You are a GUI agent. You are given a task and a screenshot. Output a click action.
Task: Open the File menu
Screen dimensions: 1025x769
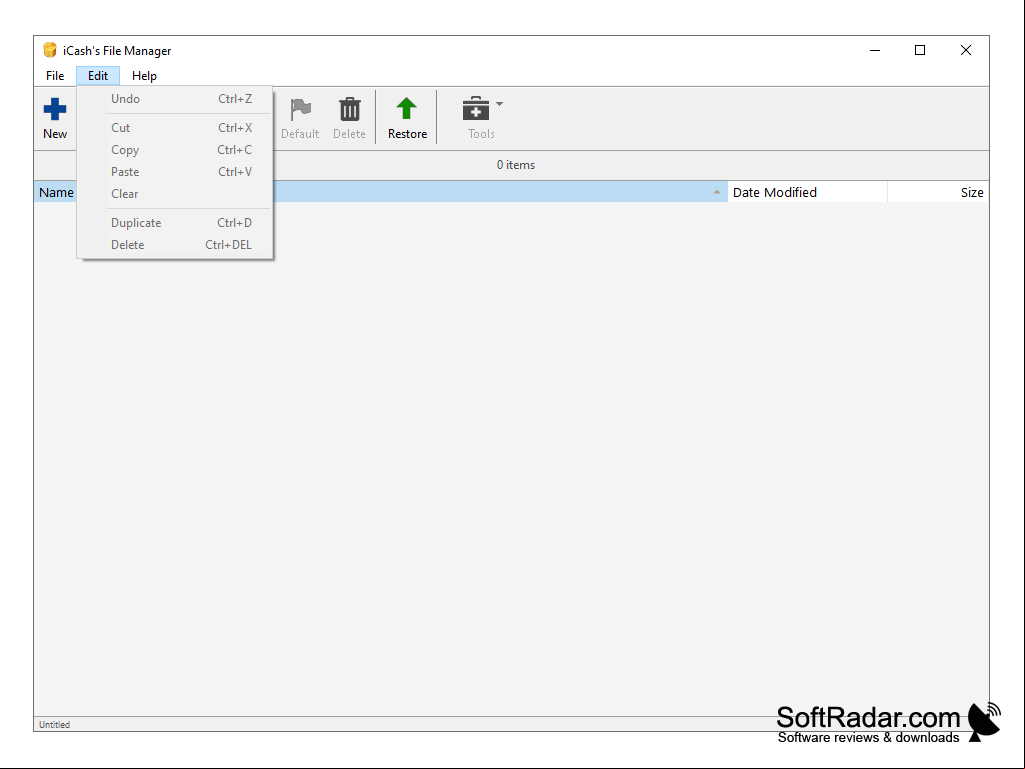tap(55, 76)
